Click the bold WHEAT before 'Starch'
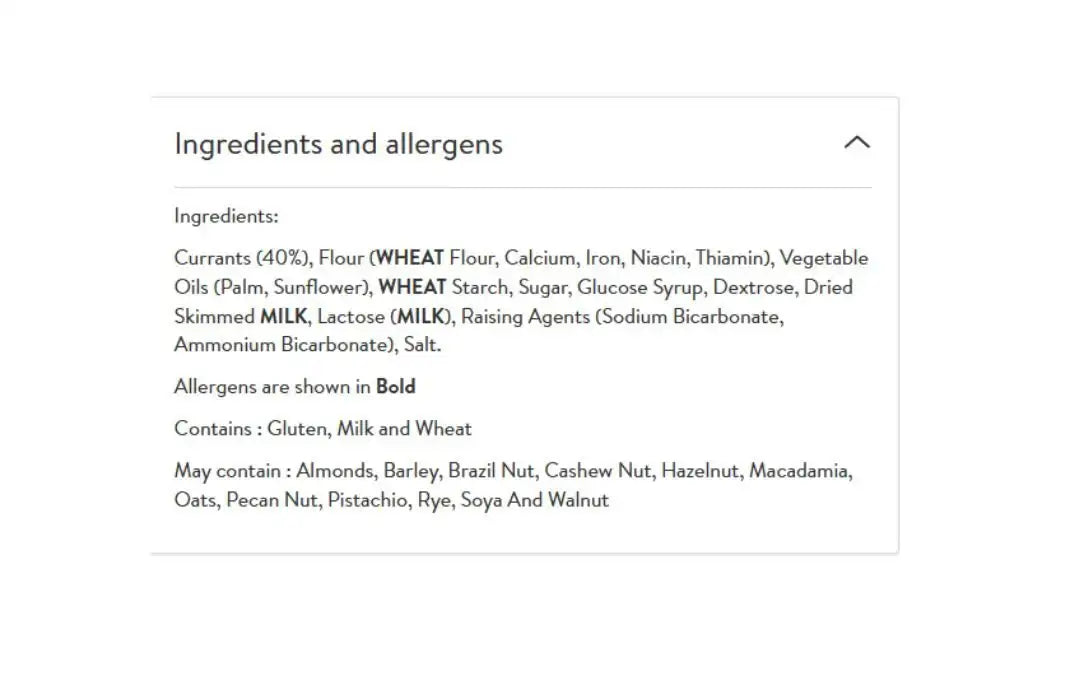Viewport: 1091px width, 675px height. (x=412, y=287)
